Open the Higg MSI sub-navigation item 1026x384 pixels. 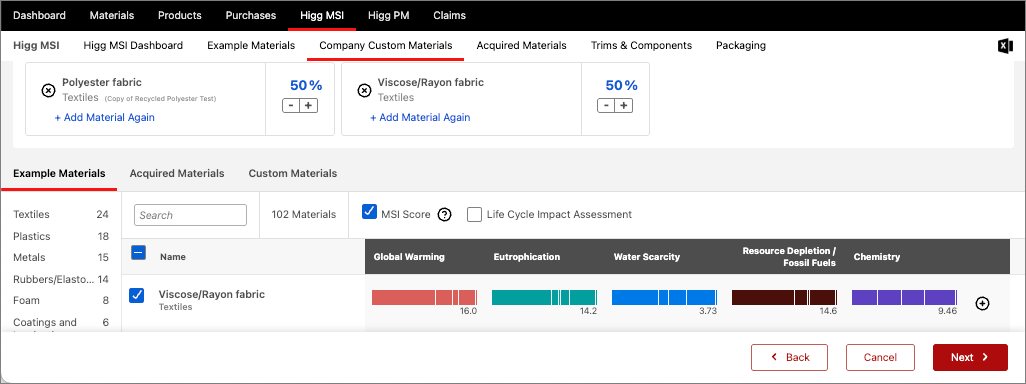(x=36, y=46)
